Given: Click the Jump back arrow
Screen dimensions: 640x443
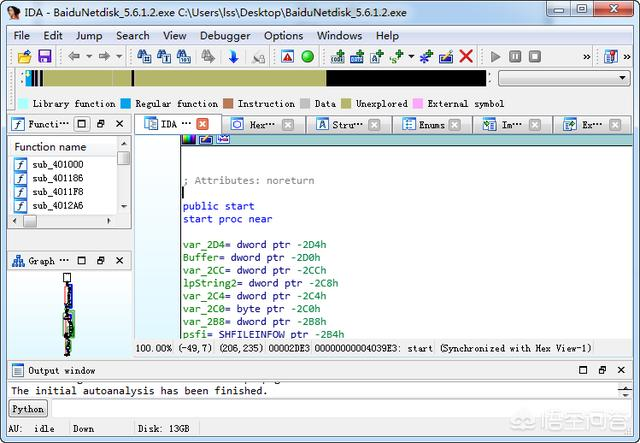Looking at the screenshot, I should click(x=73, y=56).
